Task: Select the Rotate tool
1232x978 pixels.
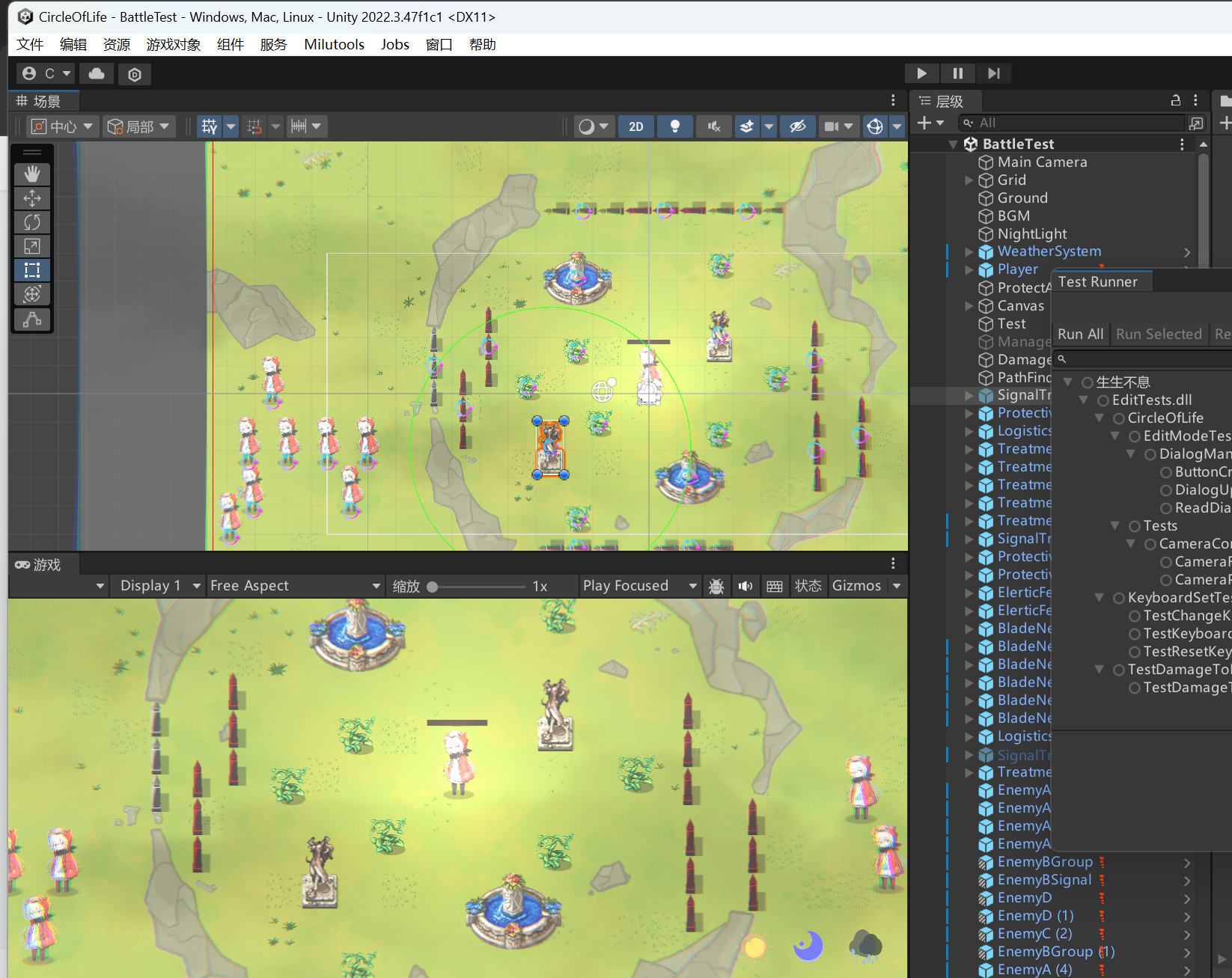Action: tap(32, 222)
